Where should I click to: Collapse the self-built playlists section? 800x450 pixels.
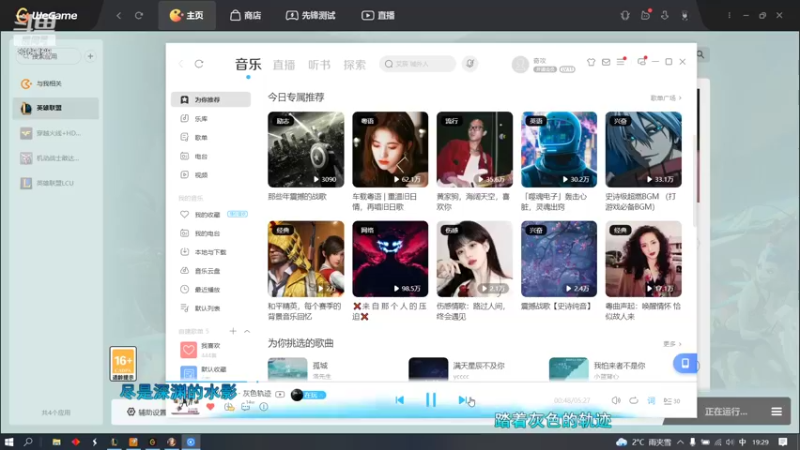coord(247,331)
